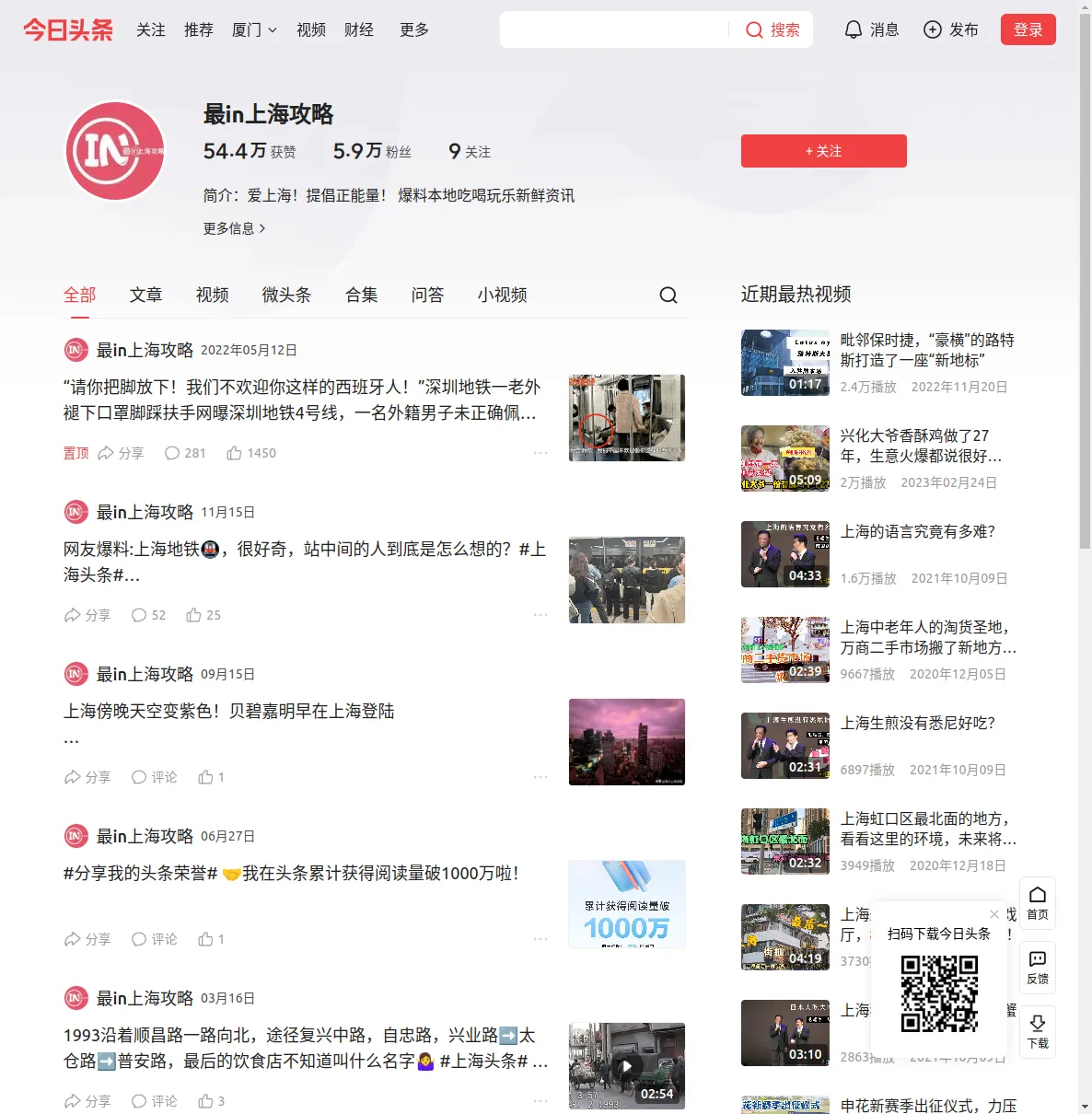
Task: Switch to the 问答 tab
Action: coord(428,295)
